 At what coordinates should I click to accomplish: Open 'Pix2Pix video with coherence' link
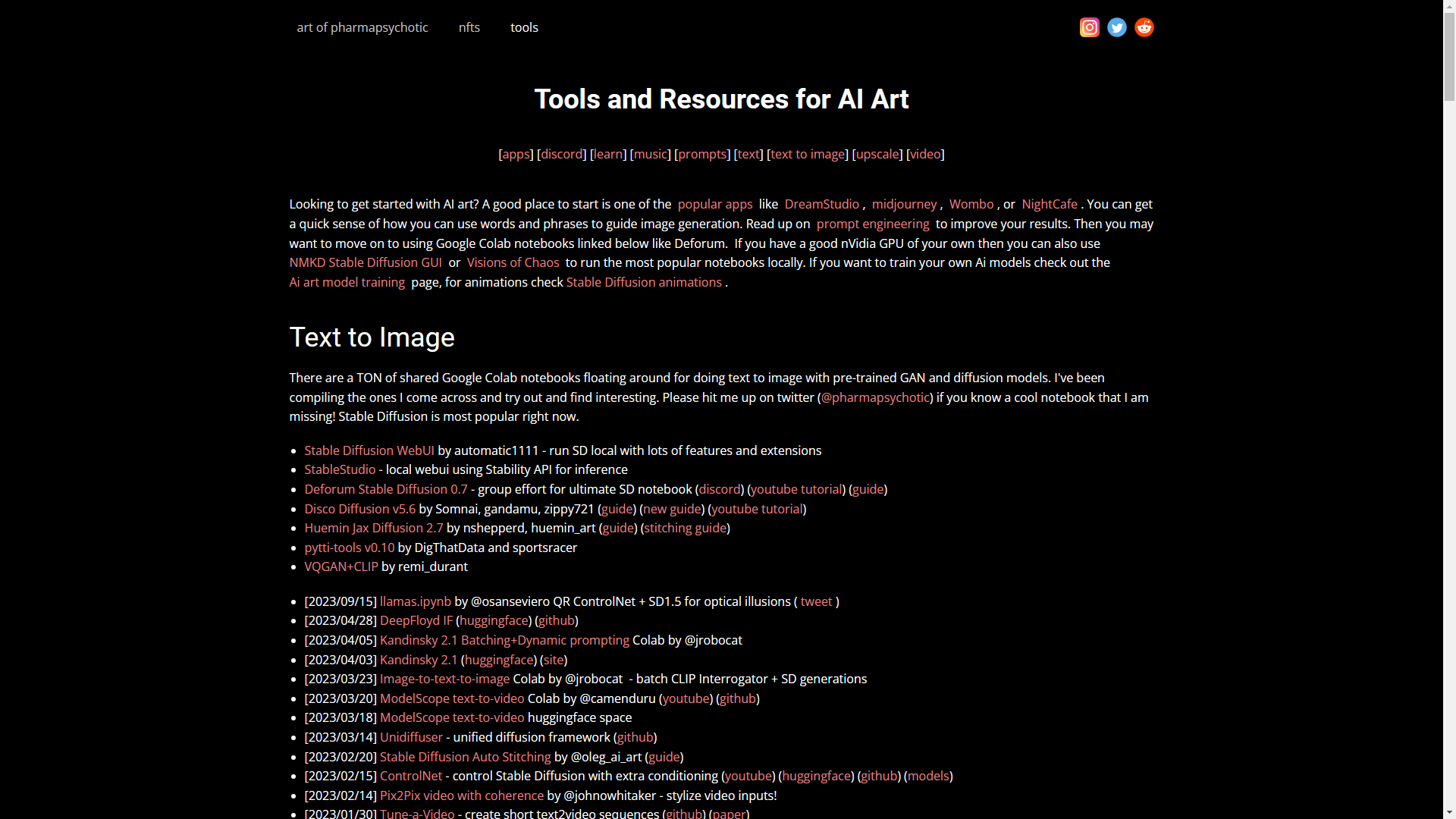coord(462,795)
